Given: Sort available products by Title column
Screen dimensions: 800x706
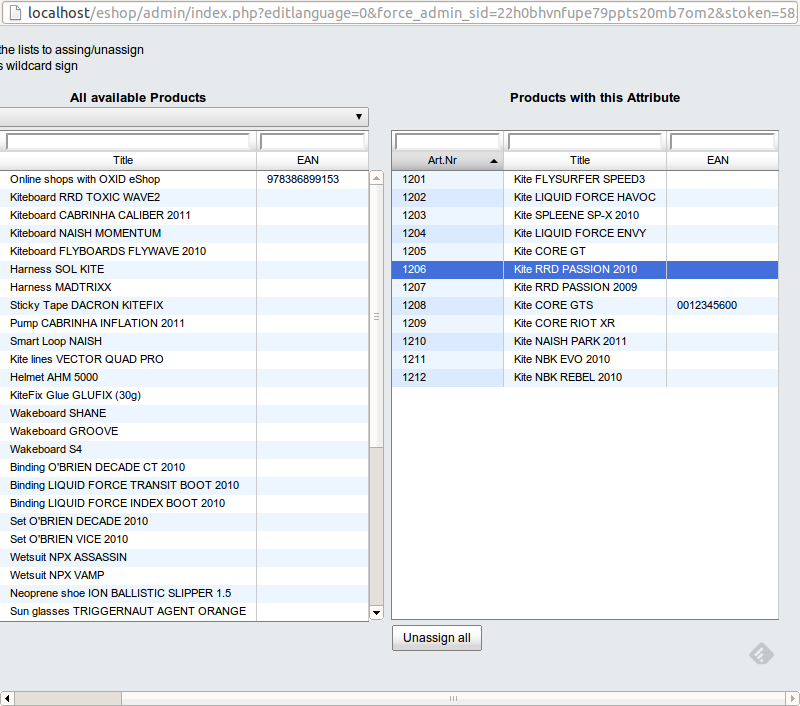Looking at the screenshot, I should 123,160.
